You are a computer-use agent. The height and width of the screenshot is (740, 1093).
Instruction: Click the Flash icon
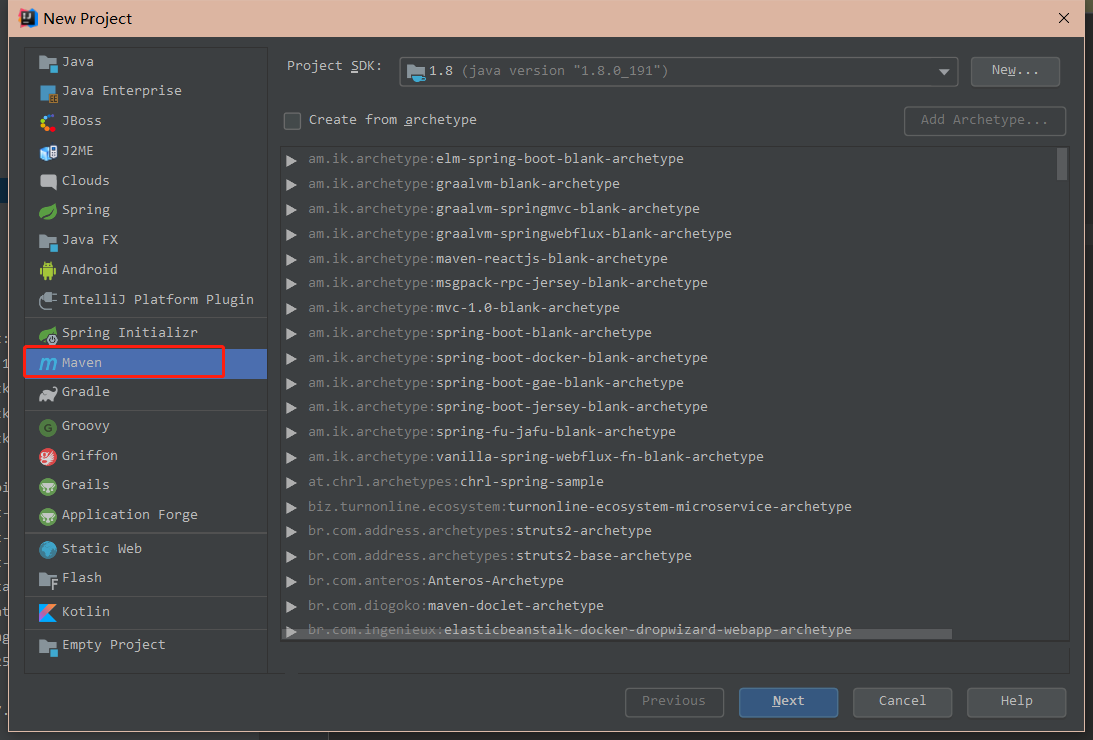click(48, 579)
